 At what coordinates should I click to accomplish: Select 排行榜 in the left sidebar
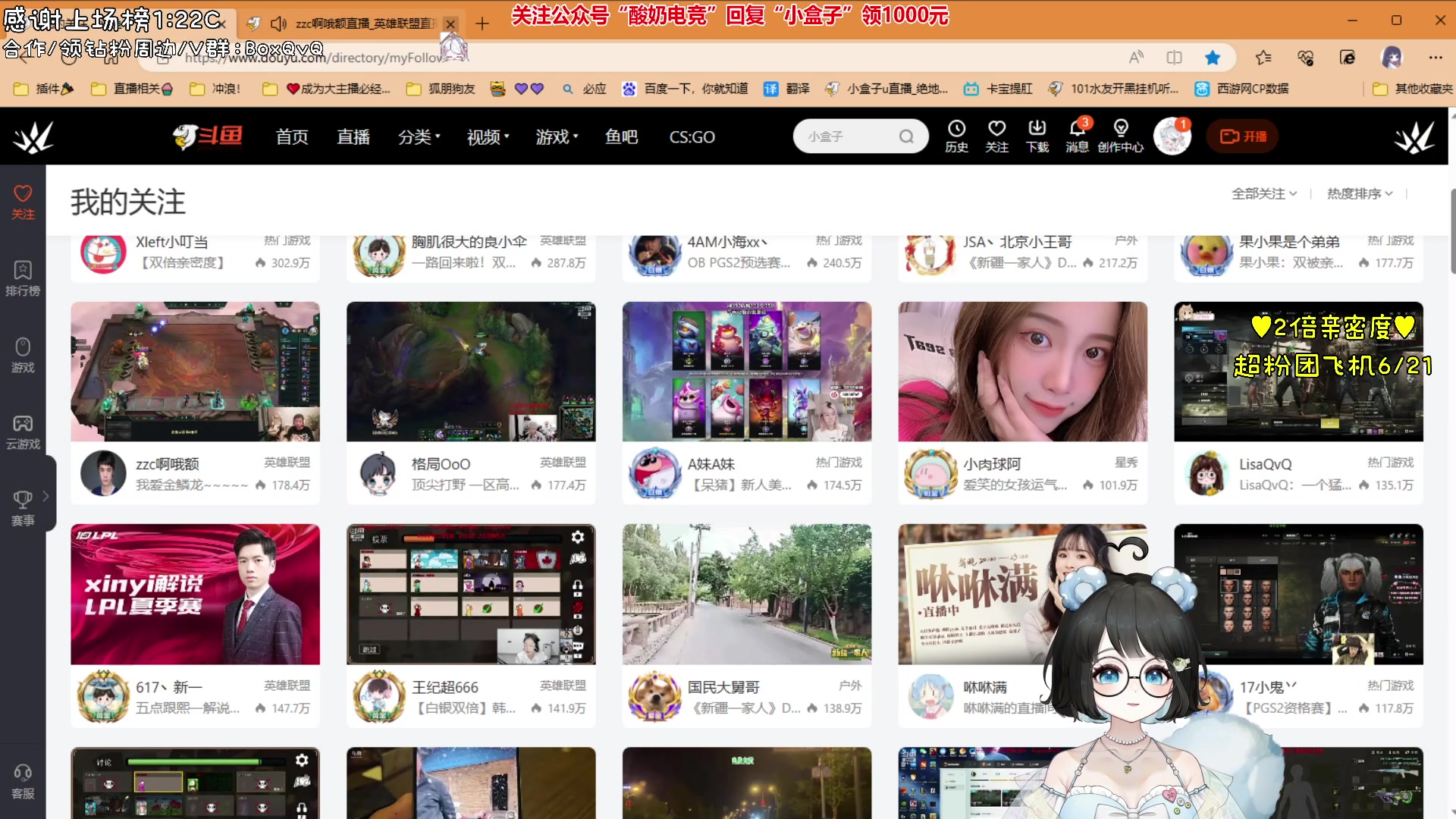[x=23, y=278]
